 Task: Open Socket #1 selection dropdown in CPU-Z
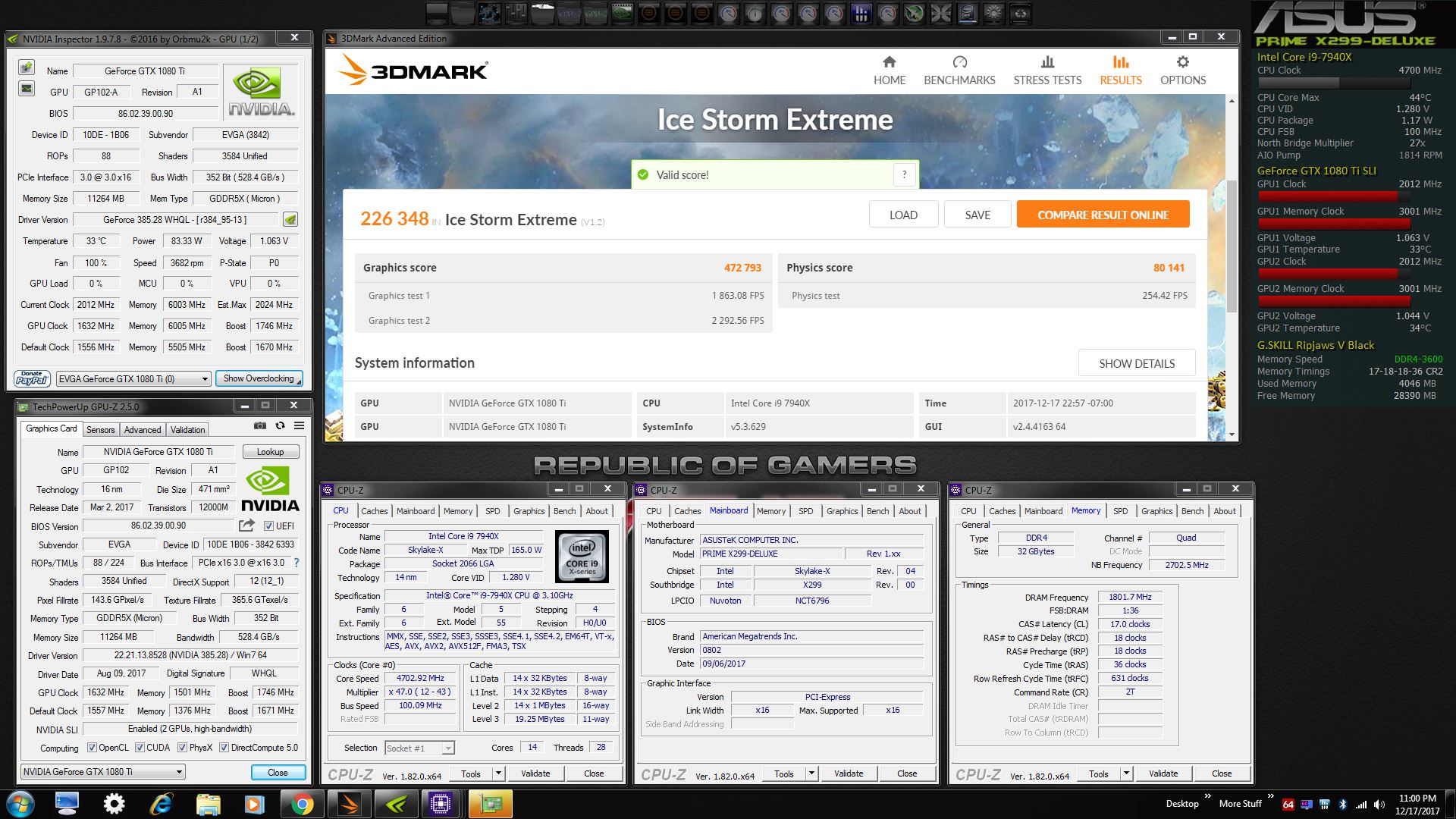[419, 748]
